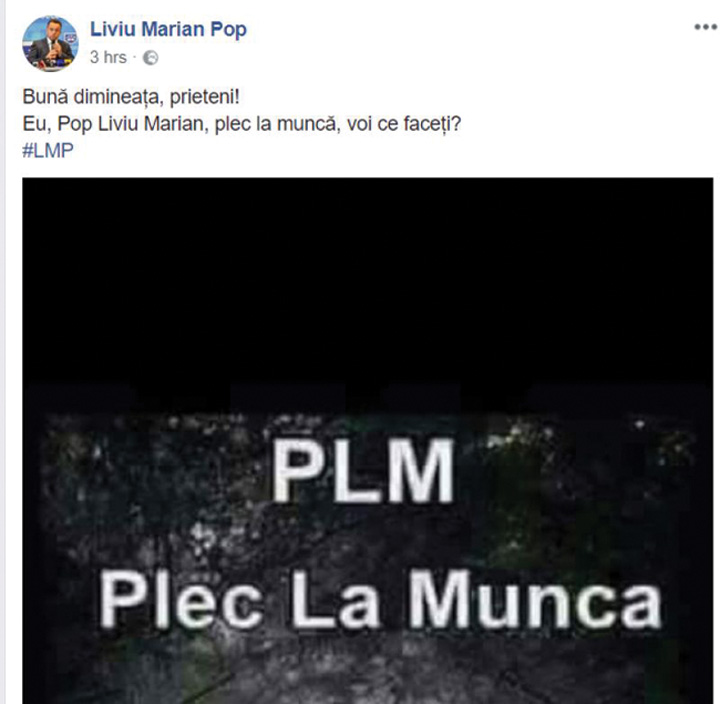Click the word Liviu in the profile name
The height and width of the screenshot is (704, 720).
pyautogui.click(x=113, y=29)
